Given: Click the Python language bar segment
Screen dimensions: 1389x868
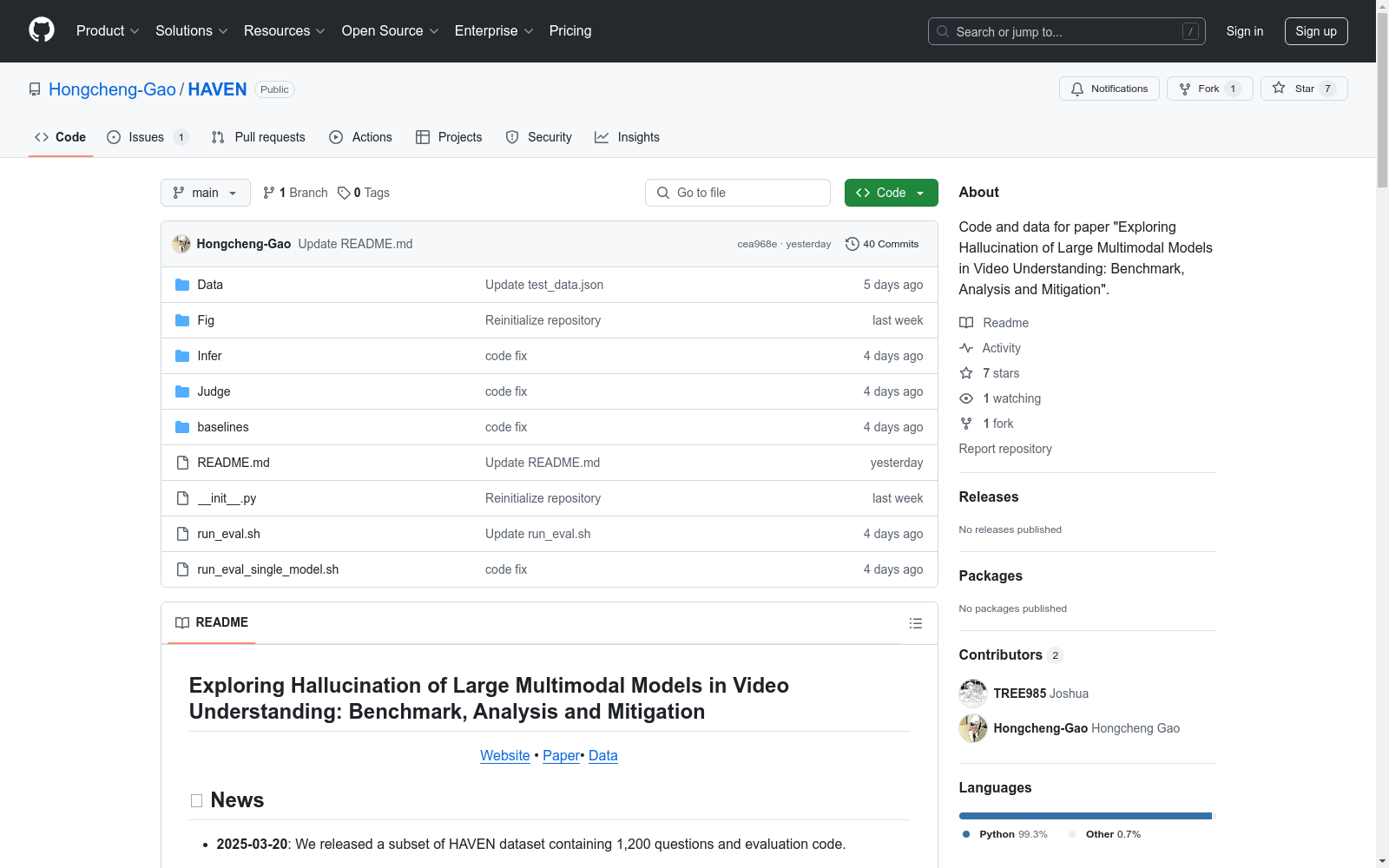Looking at the screenshot, I should 1085,816.
